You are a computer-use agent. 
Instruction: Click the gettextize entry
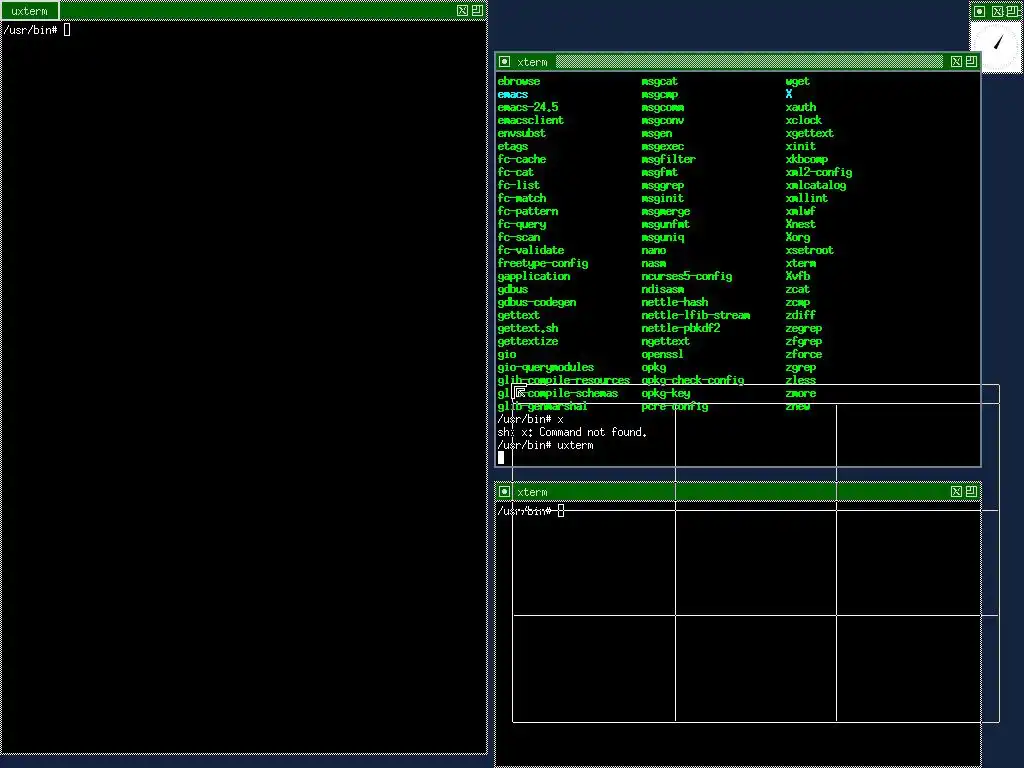(x=528, y=342)
